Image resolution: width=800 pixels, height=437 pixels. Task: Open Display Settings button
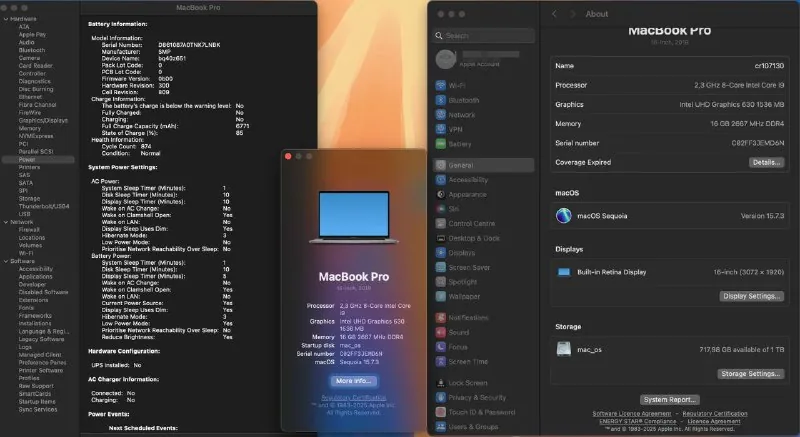click(752, 296)
